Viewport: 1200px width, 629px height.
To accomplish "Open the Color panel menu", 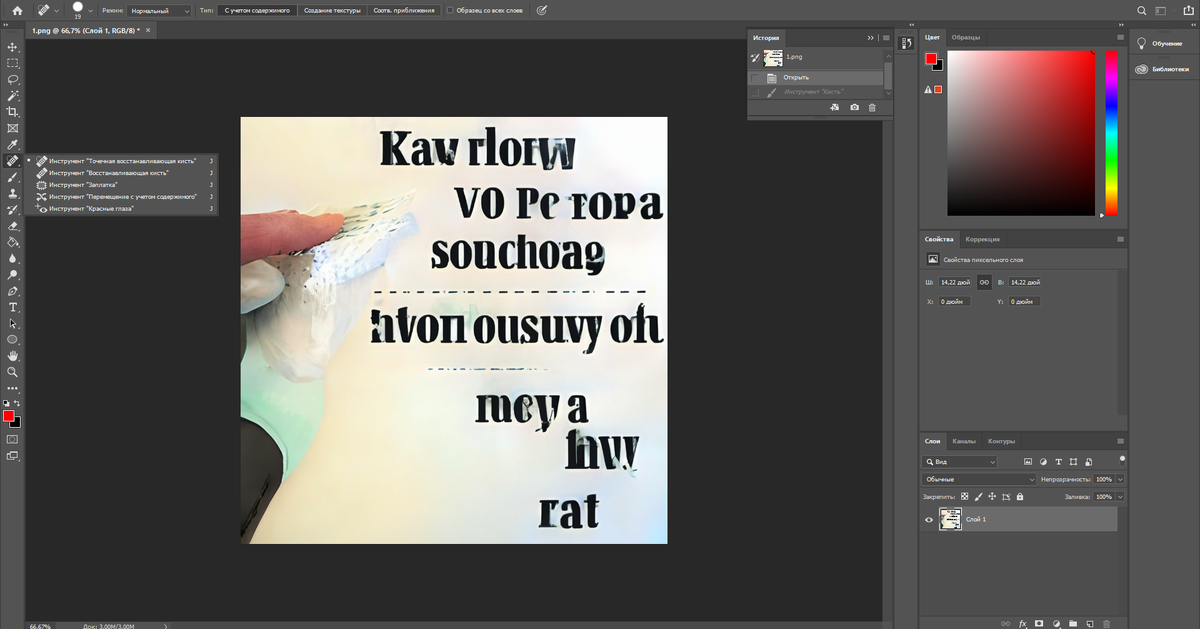I will [x=1120, y=37].
